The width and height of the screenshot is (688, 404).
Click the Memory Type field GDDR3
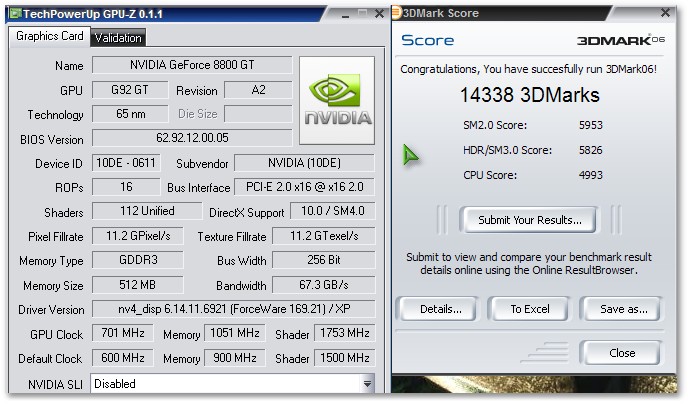click(138, 260)
